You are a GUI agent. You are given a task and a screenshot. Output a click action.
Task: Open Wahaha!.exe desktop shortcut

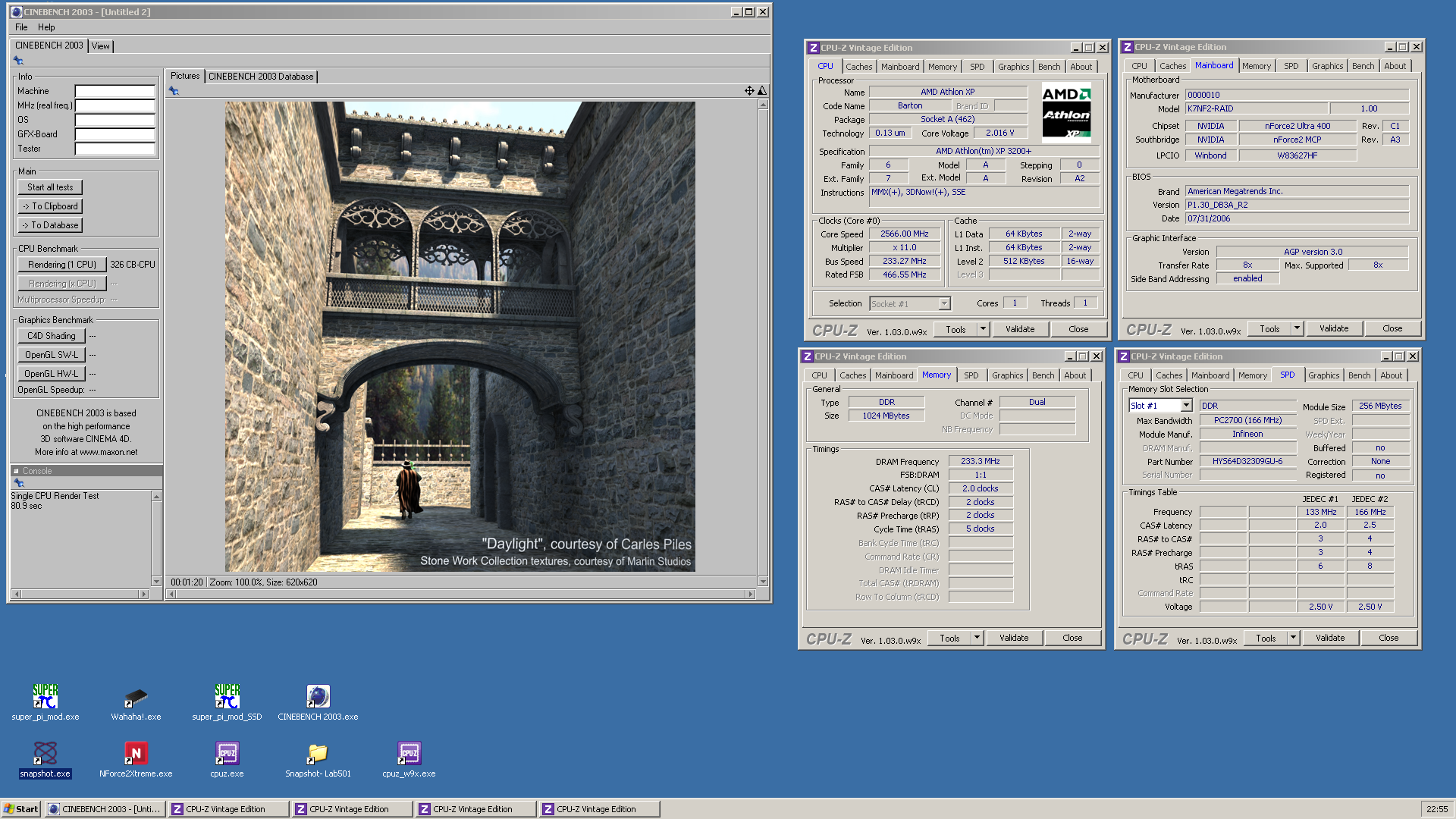[136, 702]
